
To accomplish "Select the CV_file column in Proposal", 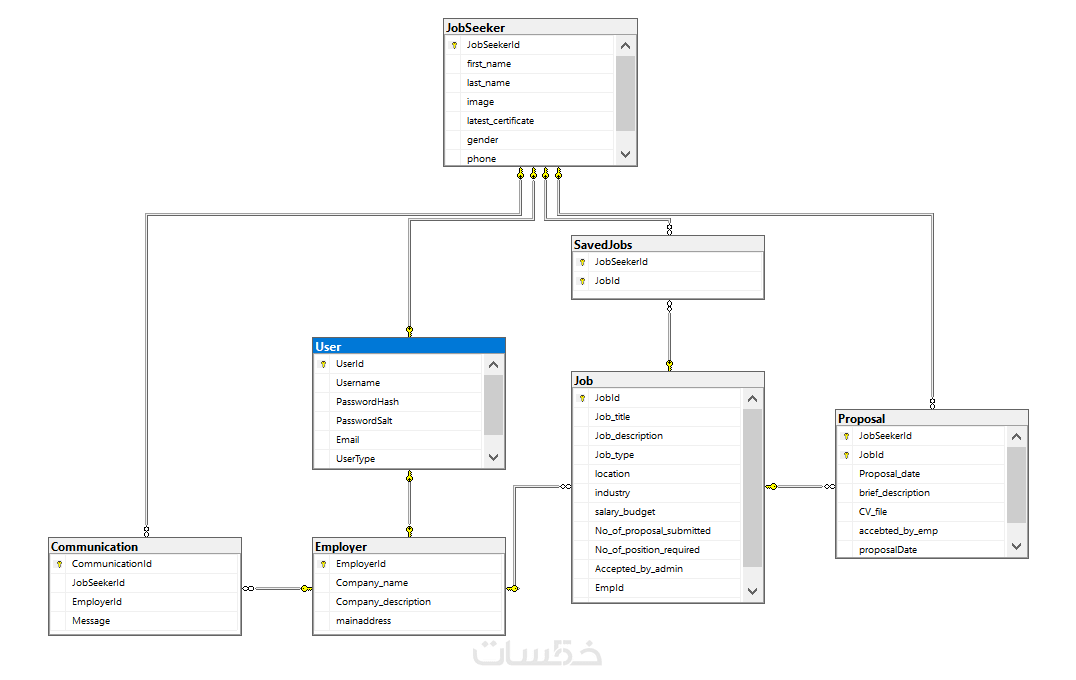I will (x=922, y=512).
